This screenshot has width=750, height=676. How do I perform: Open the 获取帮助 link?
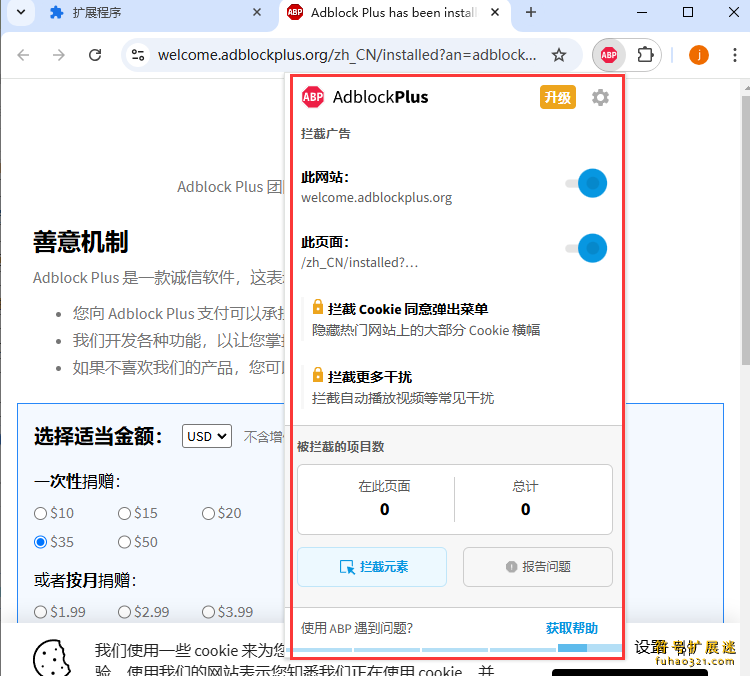[x=572, y=628]
